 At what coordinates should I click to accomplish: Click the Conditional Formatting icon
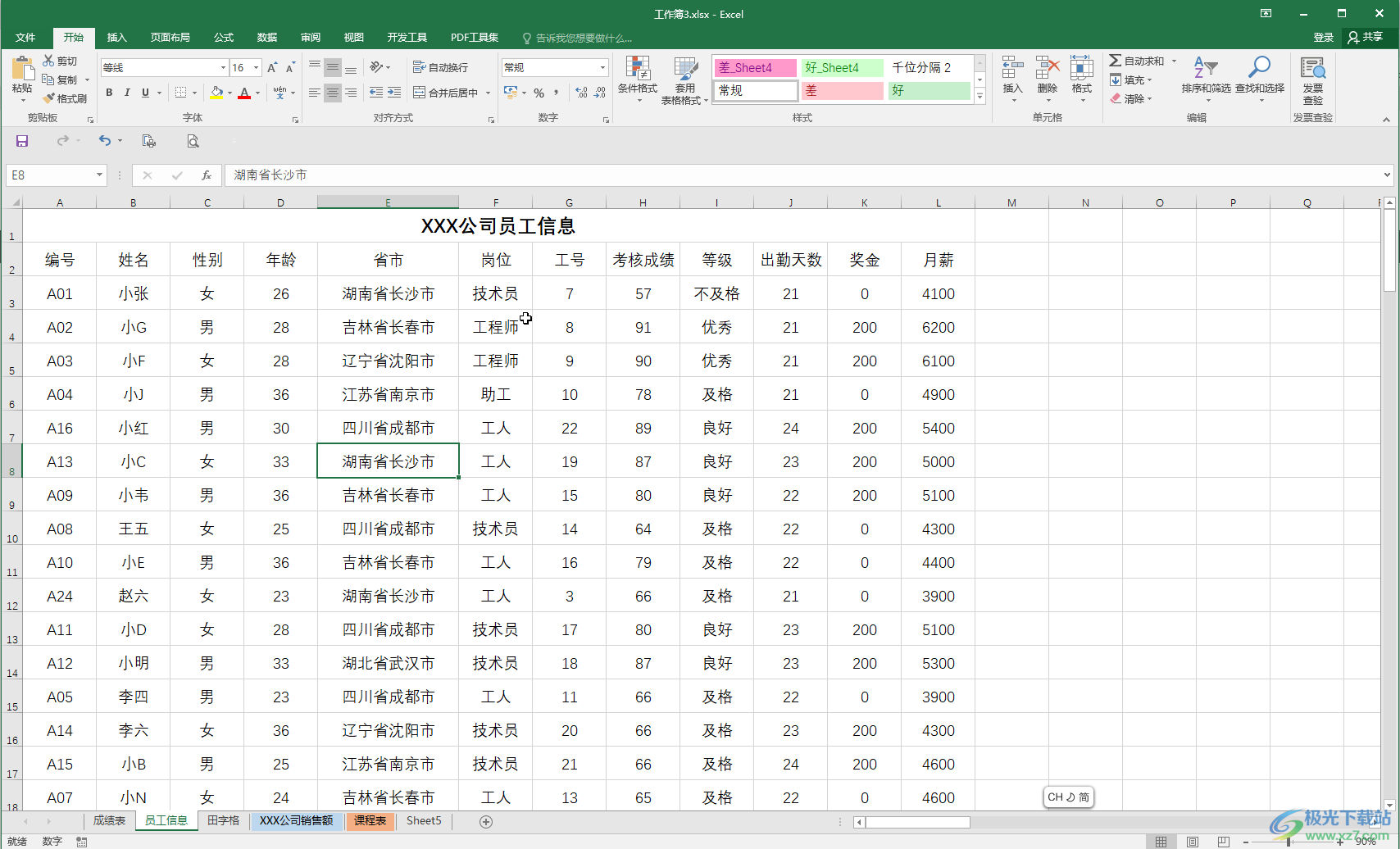click(638, 68)
